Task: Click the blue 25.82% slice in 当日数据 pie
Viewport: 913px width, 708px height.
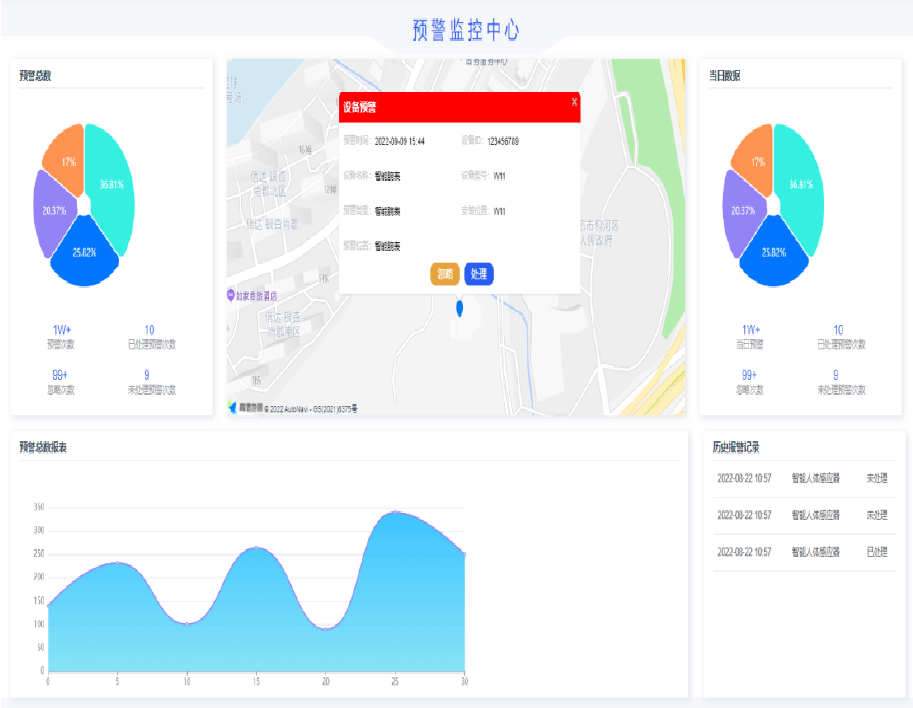Action: pos(774,255)
